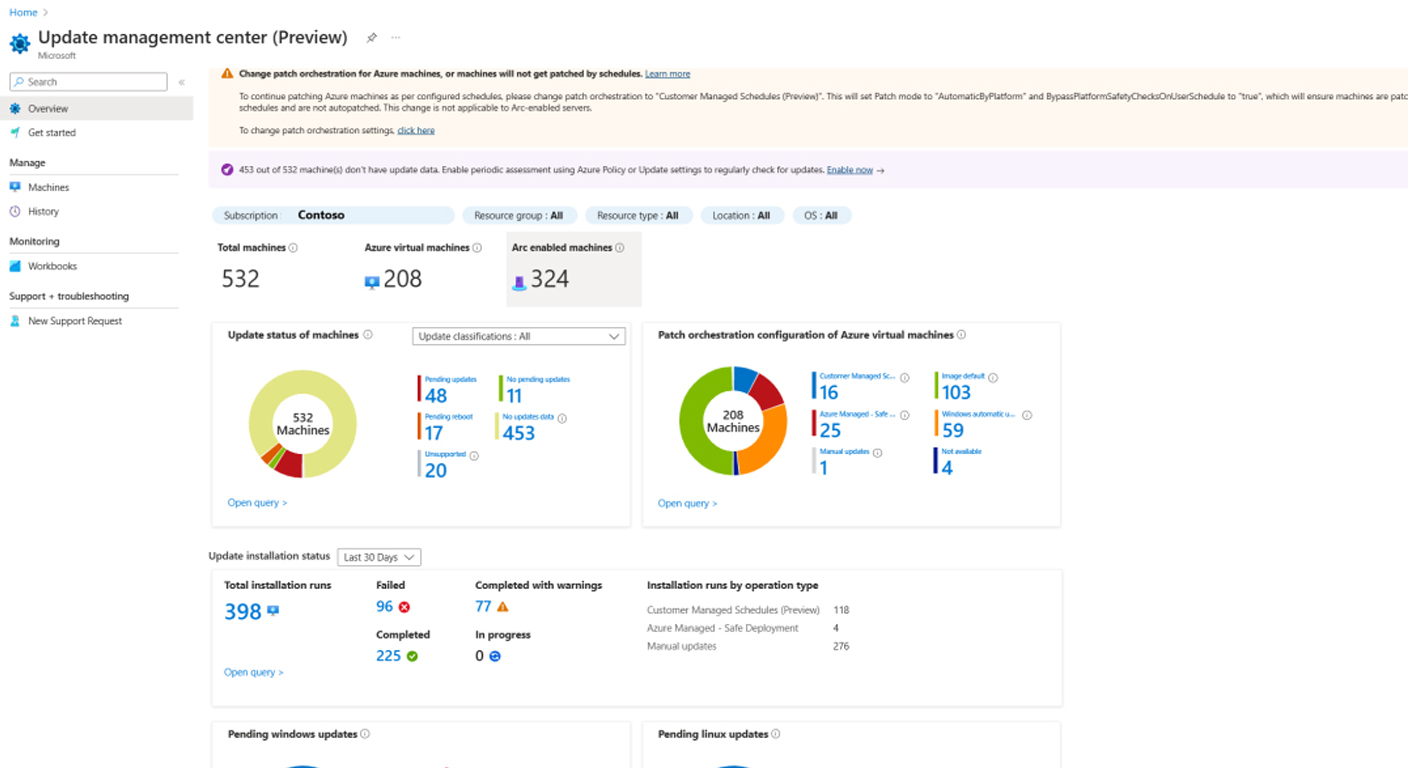Click the purple icon in the periodic assessment banner

click(x=227, y=170)
